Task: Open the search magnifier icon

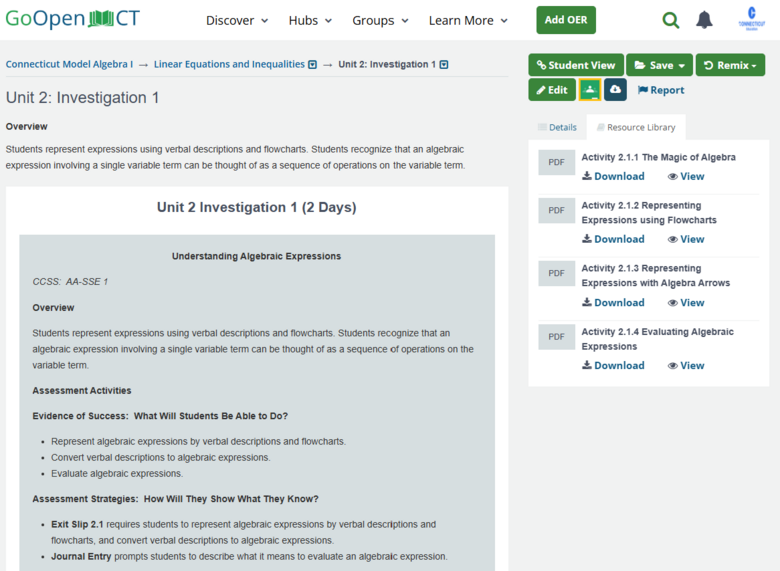Action: (x=671, y=20)
